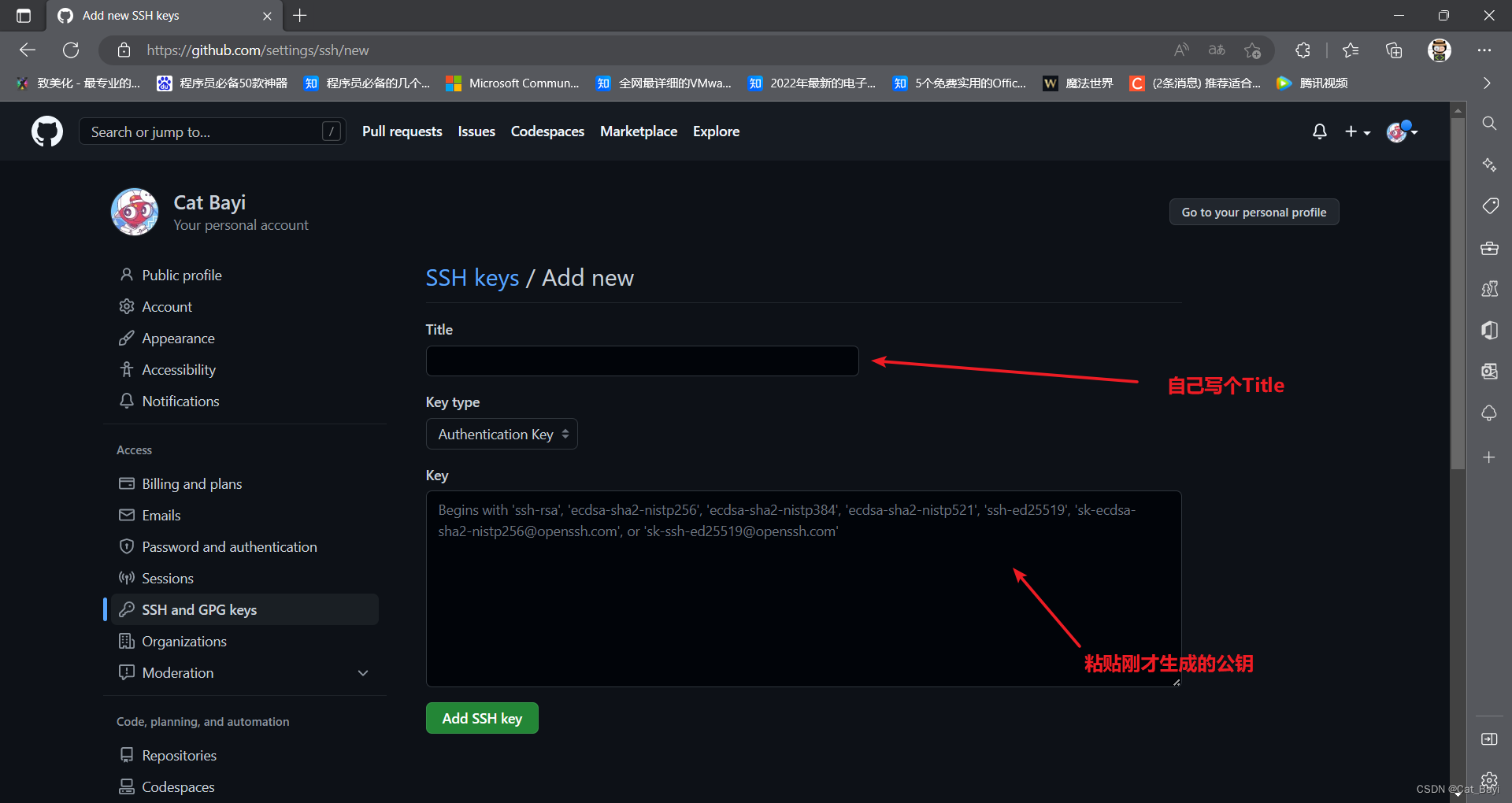Open the tab actions menu icon
The width and height of the screenshot is (1512, 803).
tap(24, 16)
